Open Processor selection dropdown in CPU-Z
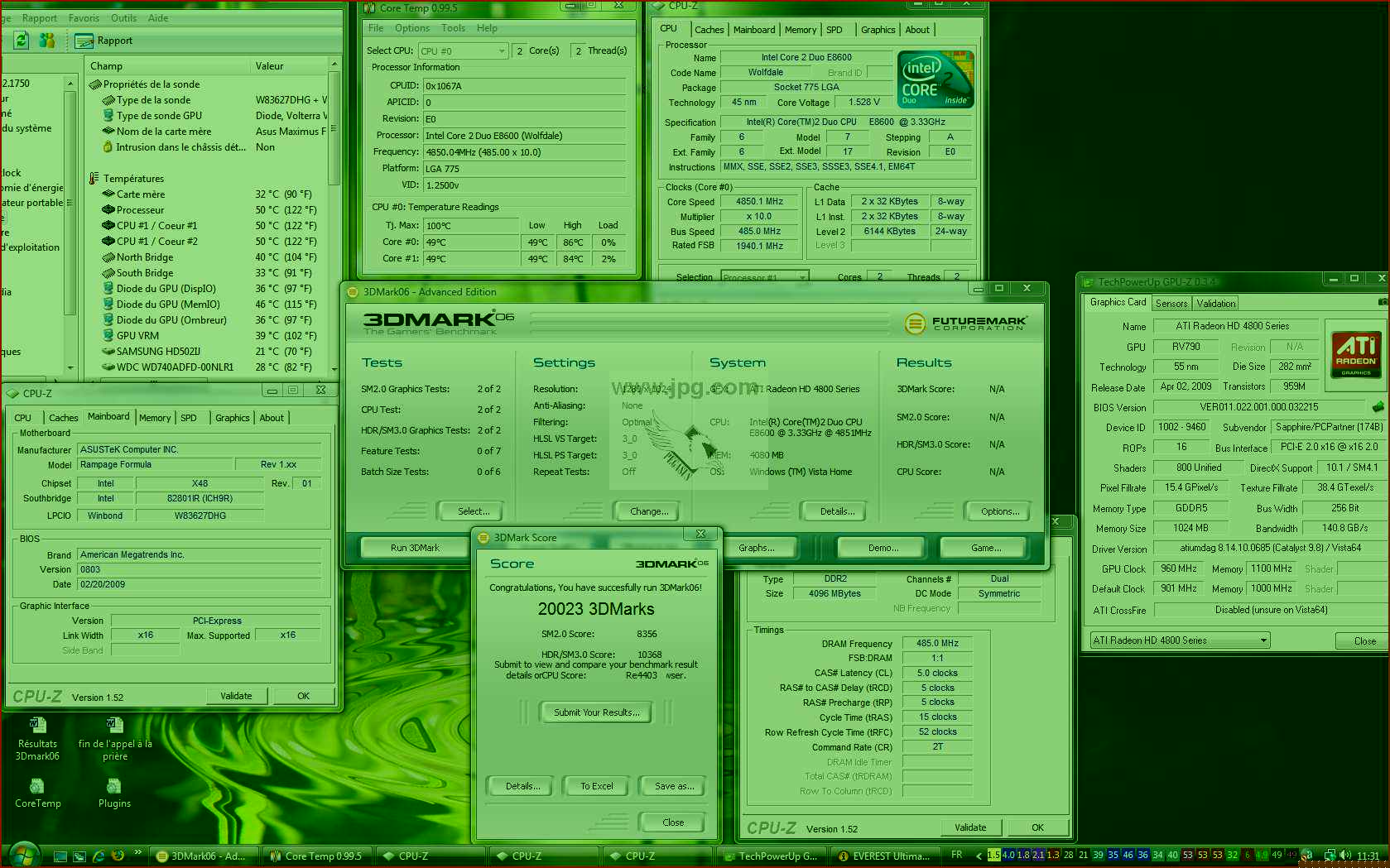 765,277
